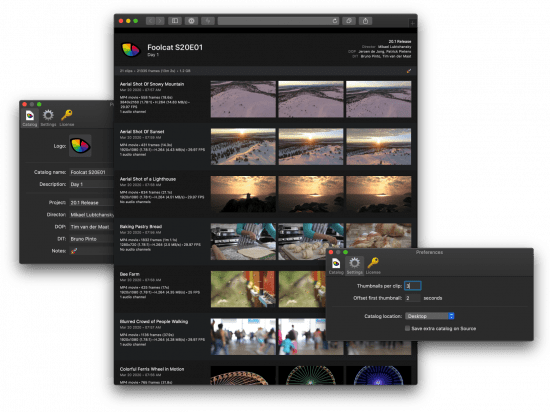Open the share icon in the browser toolbar
550x412 pixels.
click(x=365, y=21)
